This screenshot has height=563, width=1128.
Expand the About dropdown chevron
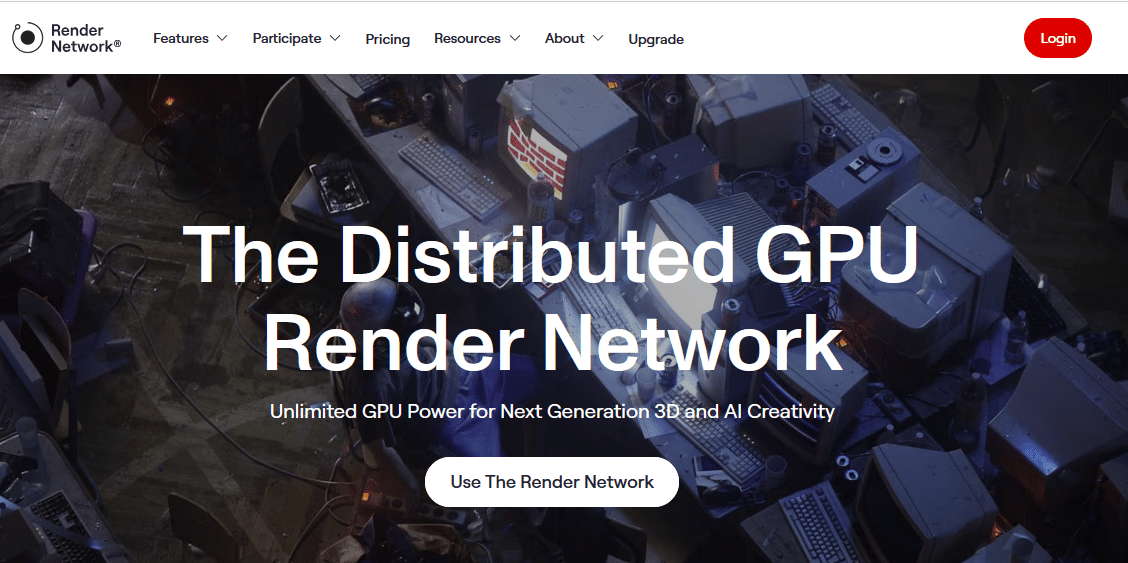(598, 38)
